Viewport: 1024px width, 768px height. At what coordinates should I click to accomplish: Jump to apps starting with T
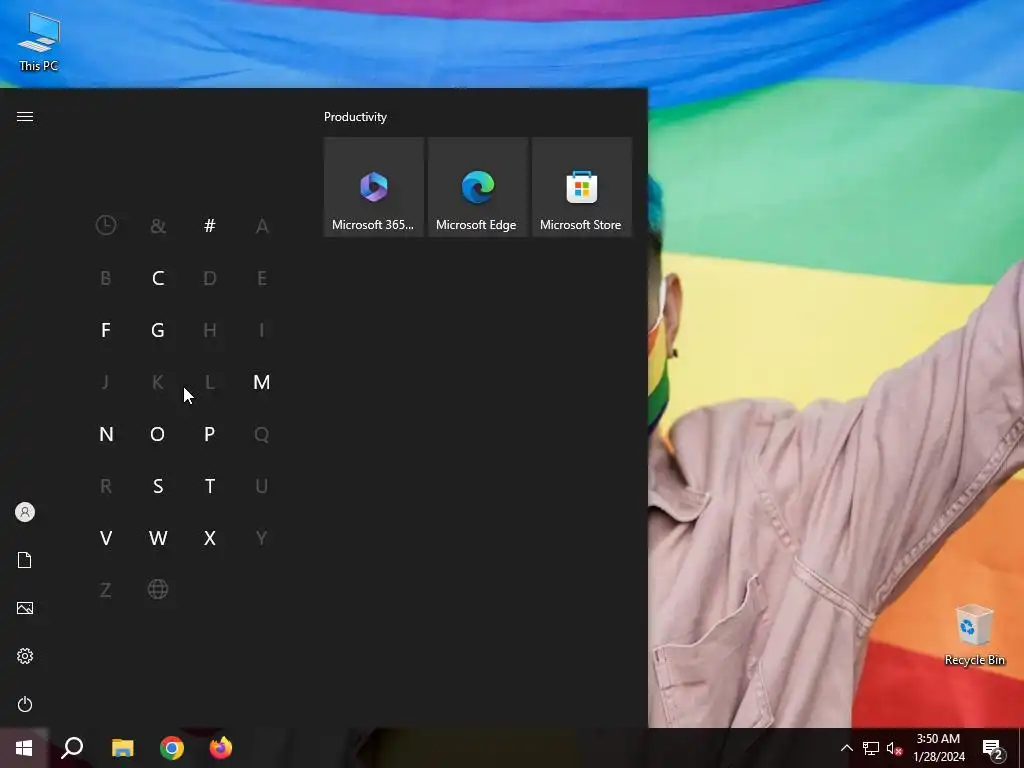tap(210, 486)
